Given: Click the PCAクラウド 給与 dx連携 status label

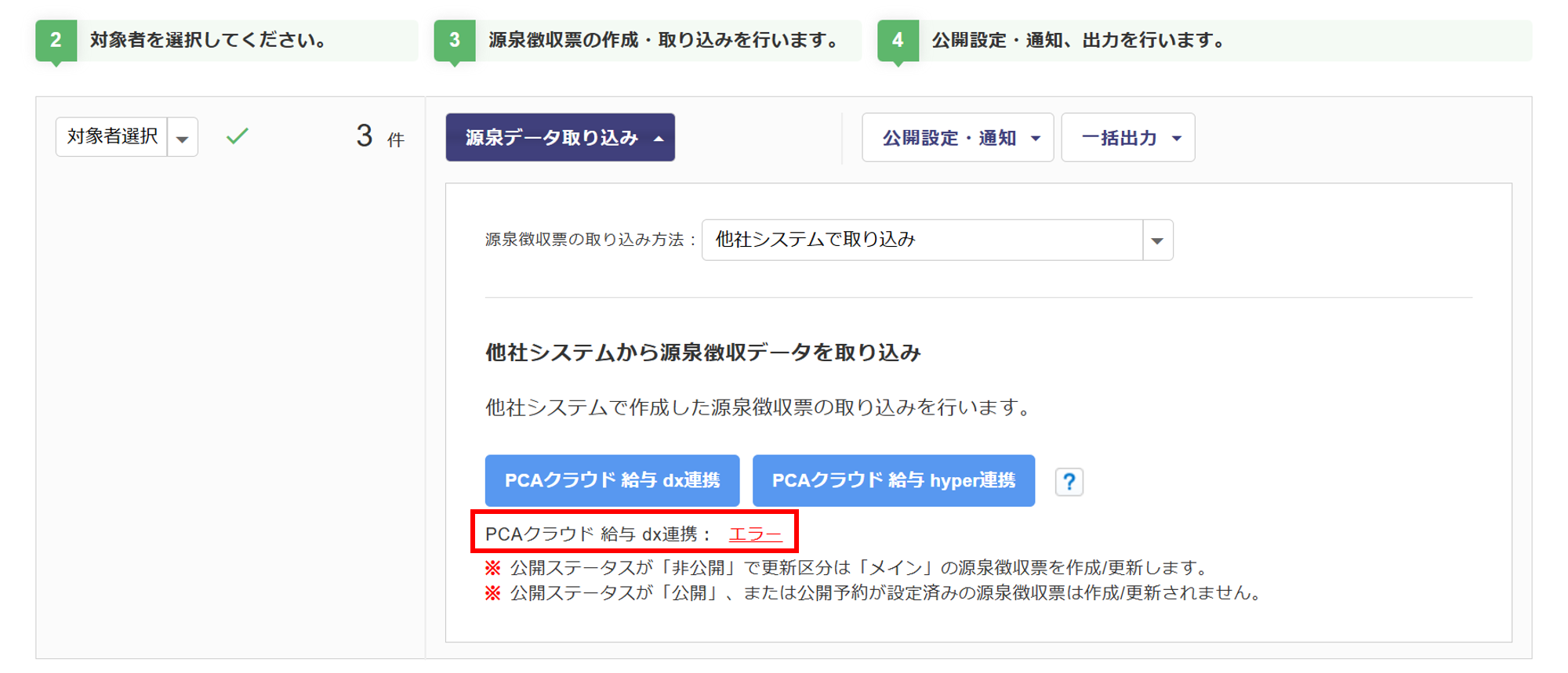Looking at the screenshot, I should [597, 534].
